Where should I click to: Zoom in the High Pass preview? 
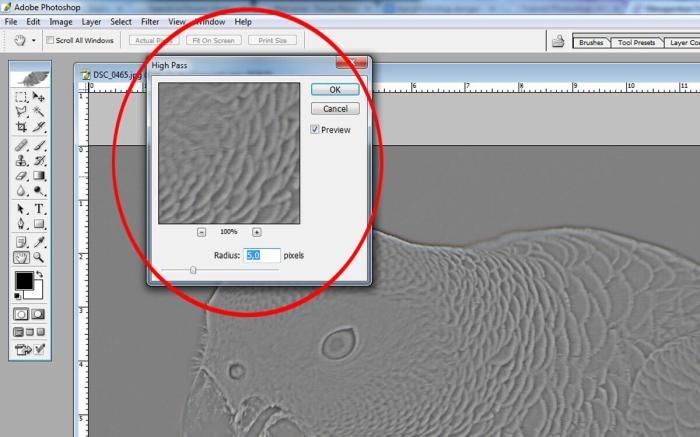pos(257,232)
